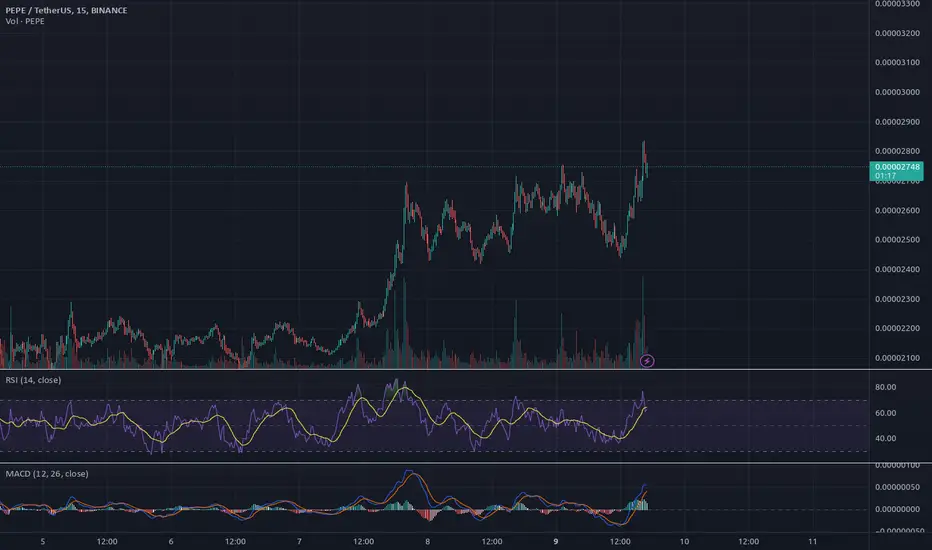
Task: Open the PEPE / TetherUS symbol title
Action: [66, 10]
